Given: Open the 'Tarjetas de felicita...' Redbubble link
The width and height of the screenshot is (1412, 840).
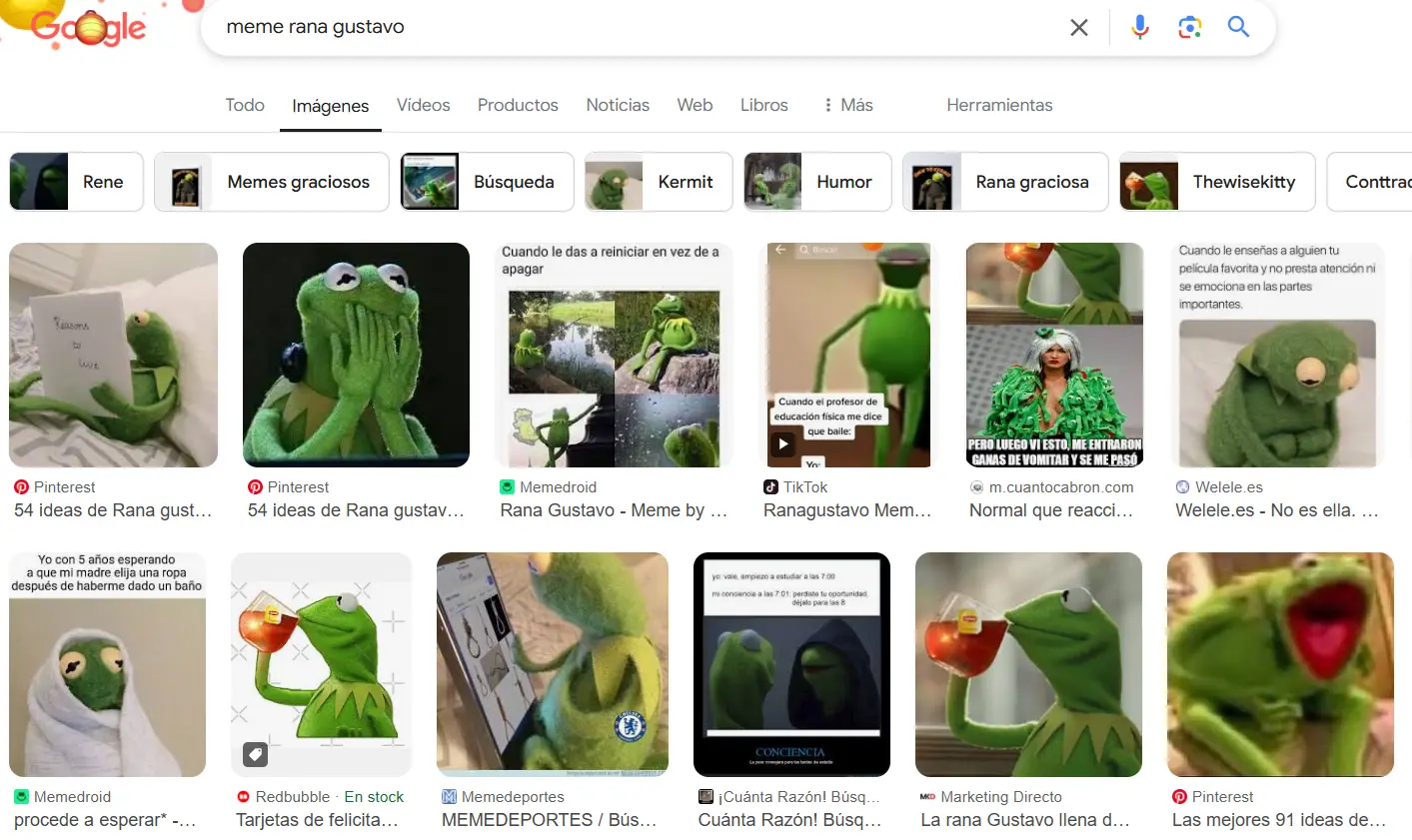Looking at the screenshot, I should click(x=318, y=820).
